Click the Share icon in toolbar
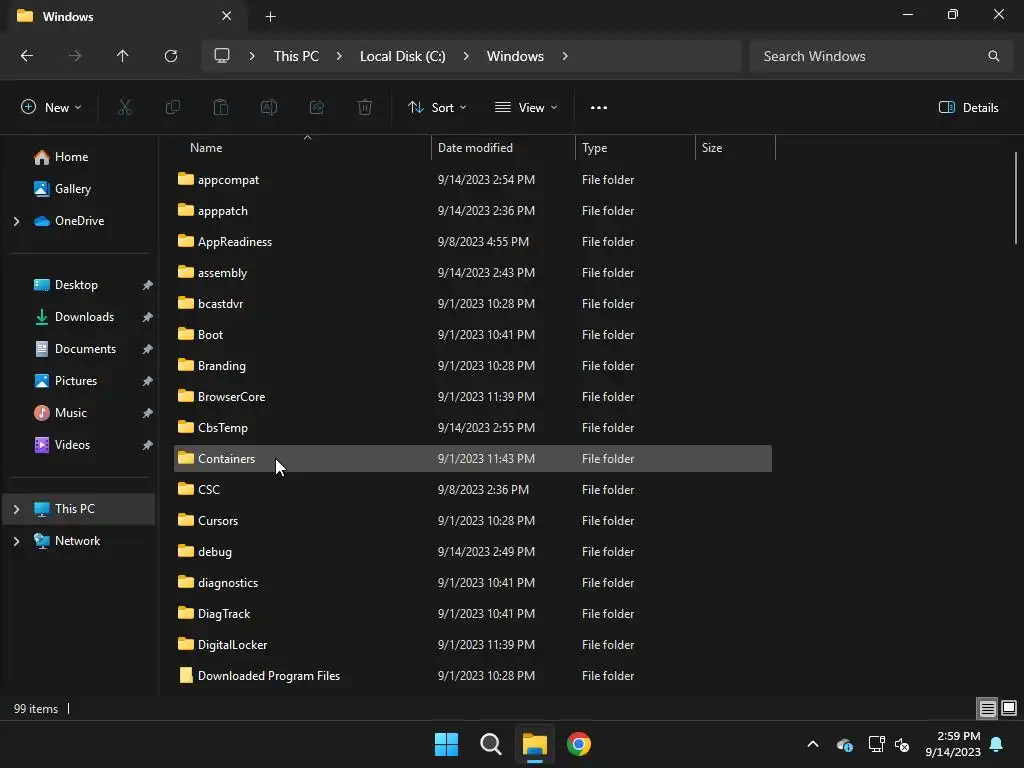The width and height of the screenshot is (1024, 768). 317,107
